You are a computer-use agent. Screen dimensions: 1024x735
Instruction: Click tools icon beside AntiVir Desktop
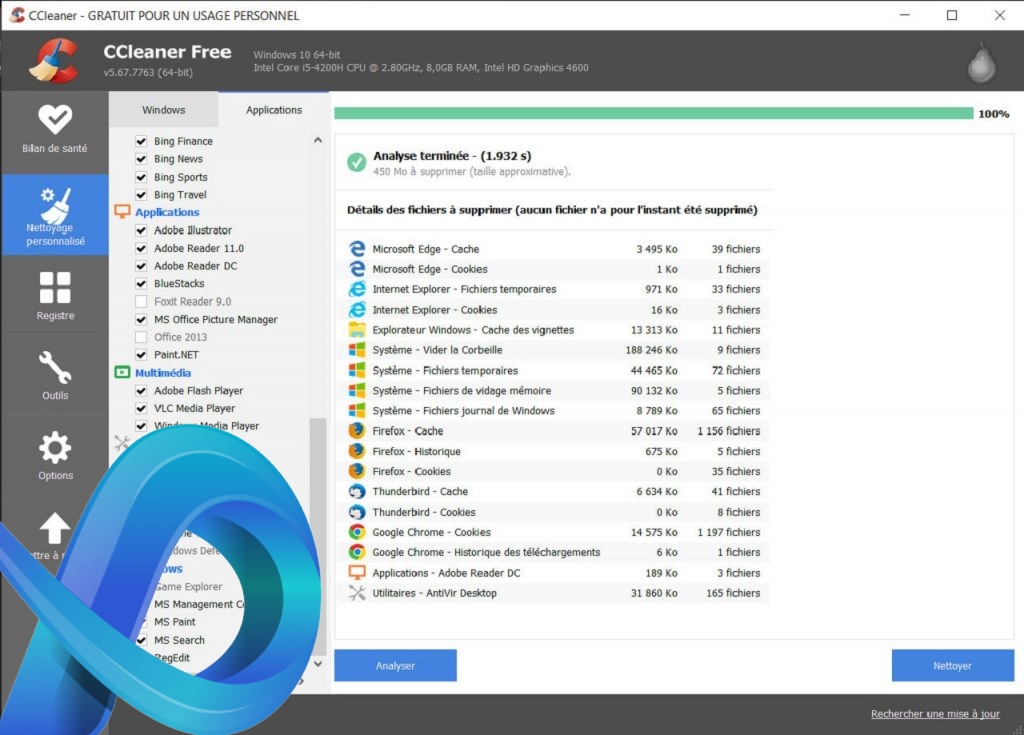pyautogui.click(x=357, y=593)
